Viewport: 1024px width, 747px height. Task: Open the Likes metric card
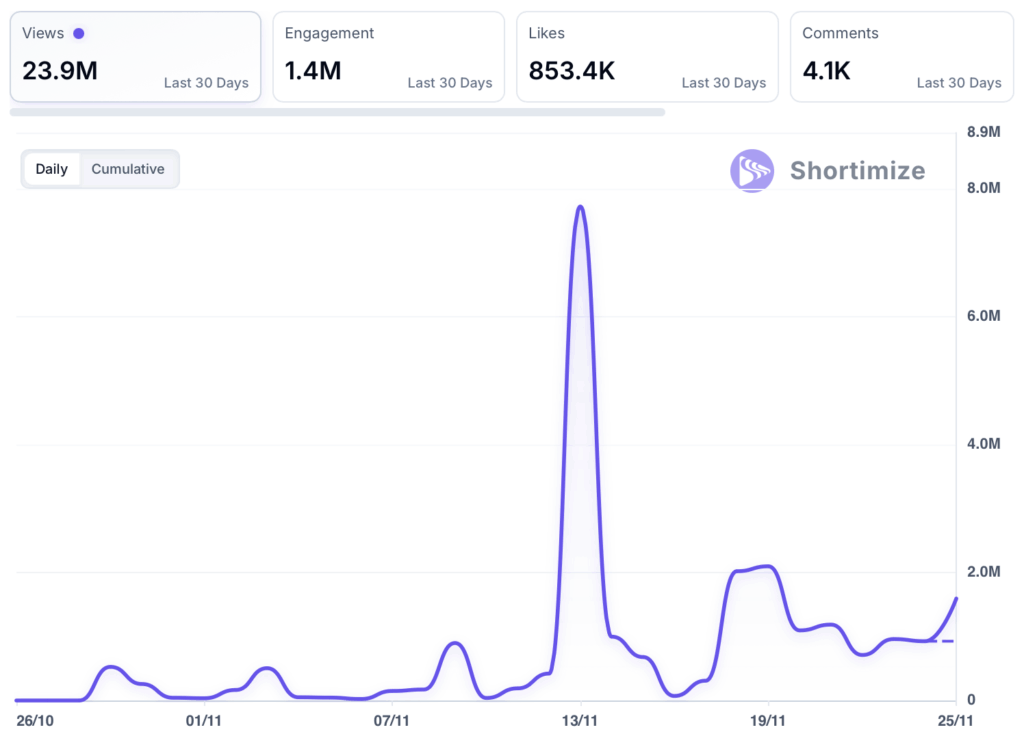tap(647, 57)
